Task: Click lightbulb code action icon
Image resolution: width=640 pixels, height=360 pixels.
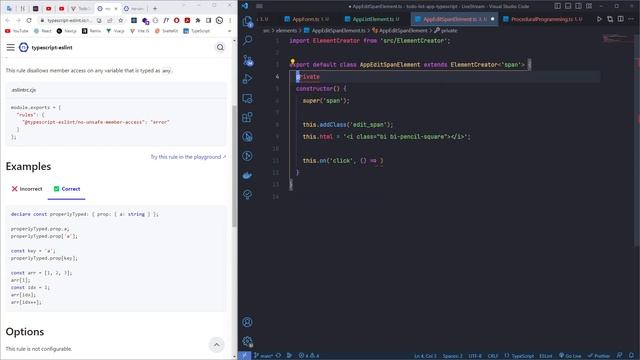Action: 292,62
